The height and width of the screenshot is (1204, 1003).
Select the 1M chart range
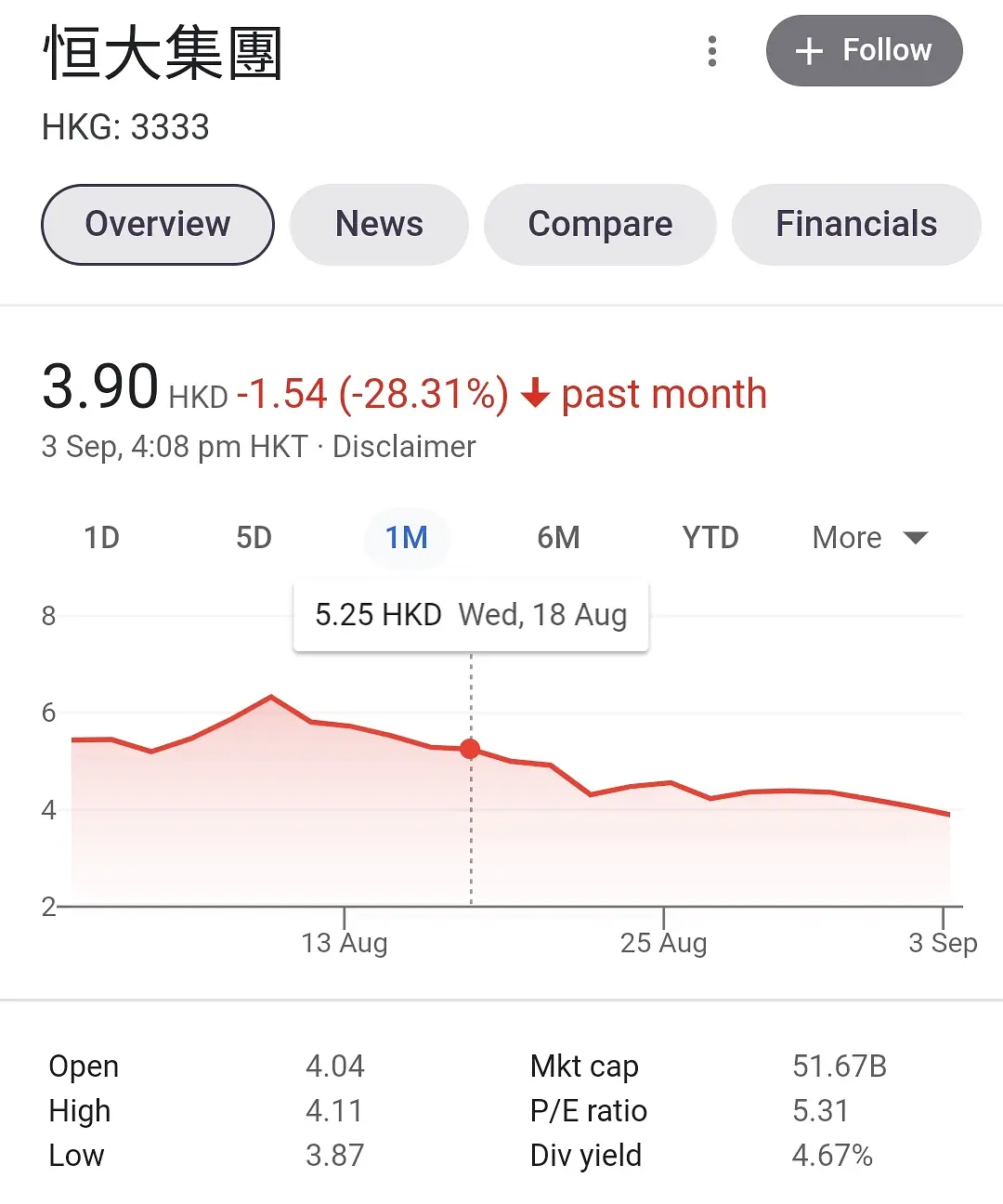click(x=407, y=538)
